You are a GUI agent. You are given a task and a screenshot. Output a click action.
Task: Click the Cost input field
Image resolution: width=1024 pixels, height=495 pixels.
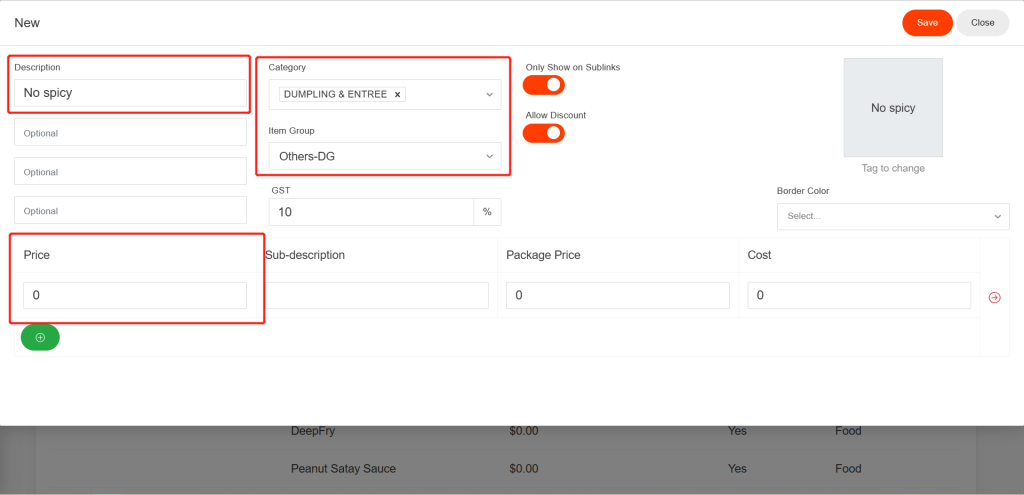(859, 296)
